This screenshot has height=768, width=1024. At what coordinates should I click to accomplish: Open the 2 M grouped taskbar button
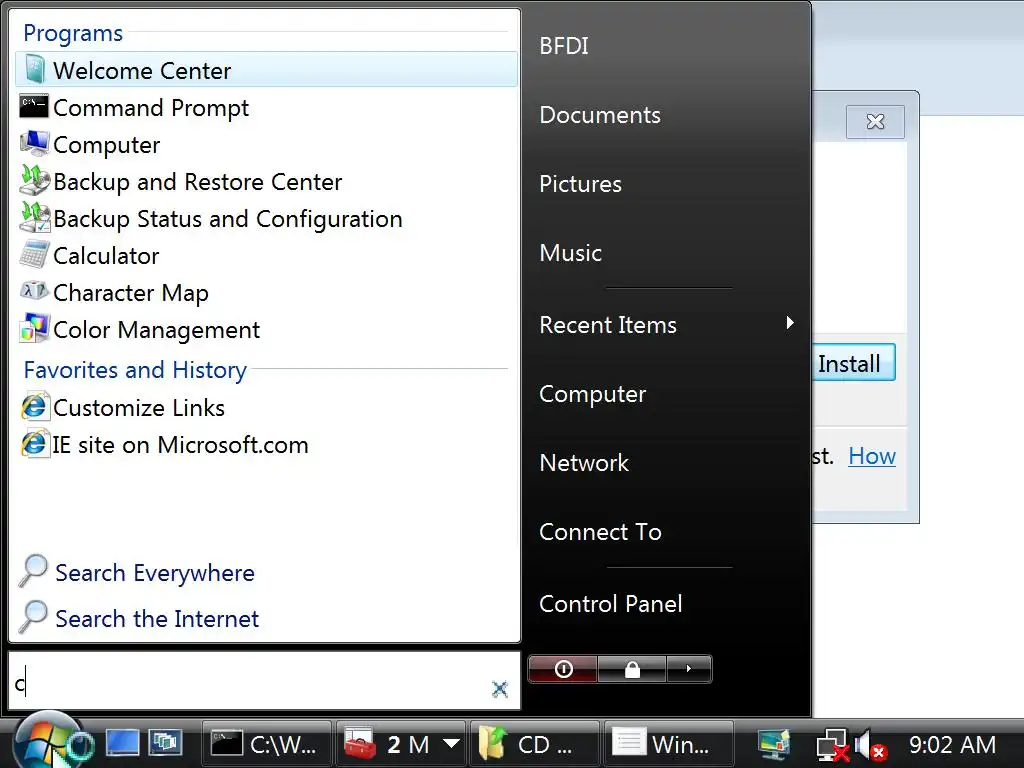(401, 744)
